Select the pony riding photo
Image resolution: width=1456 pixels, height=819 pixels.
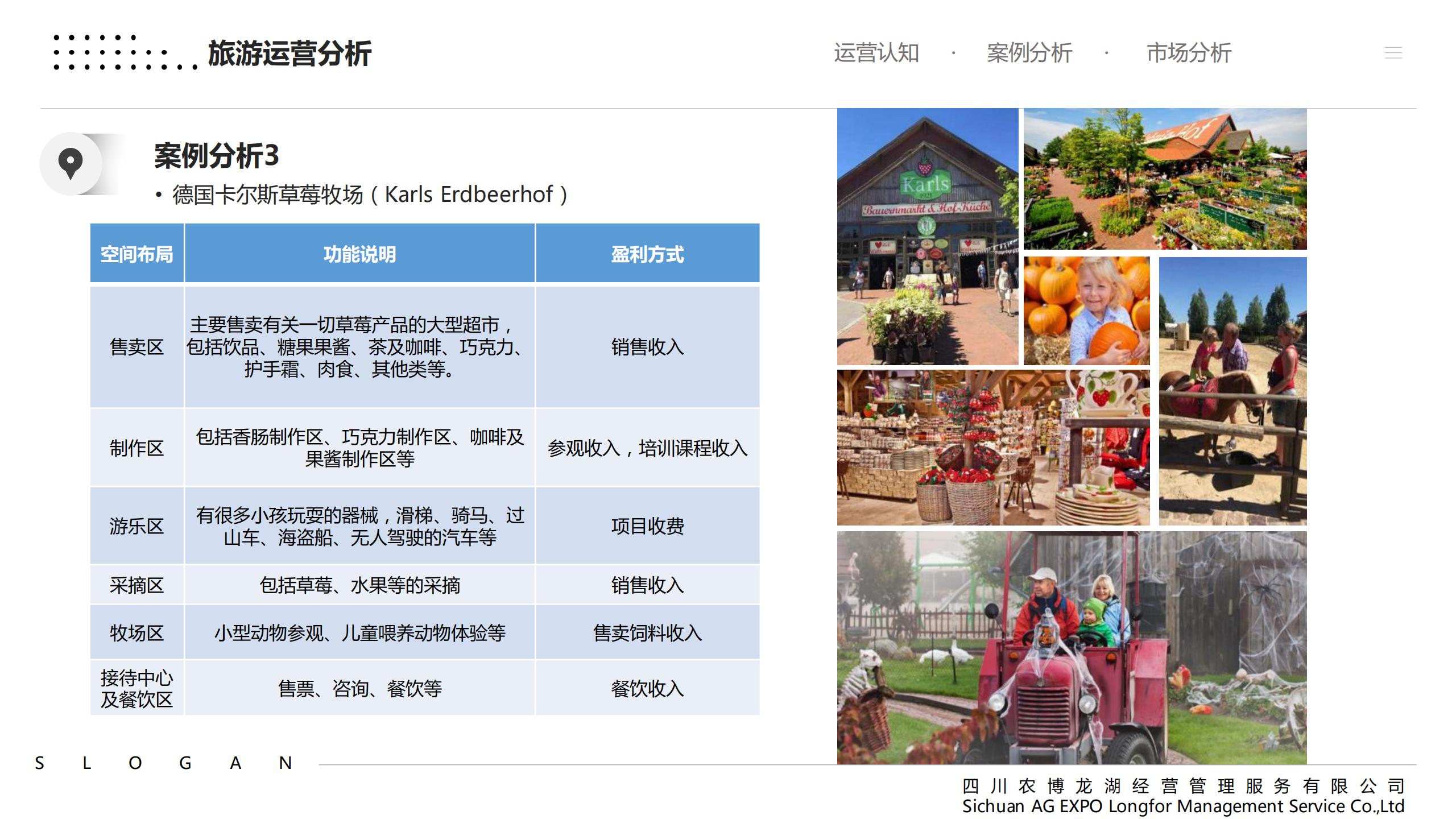[x=1232, y=391]
